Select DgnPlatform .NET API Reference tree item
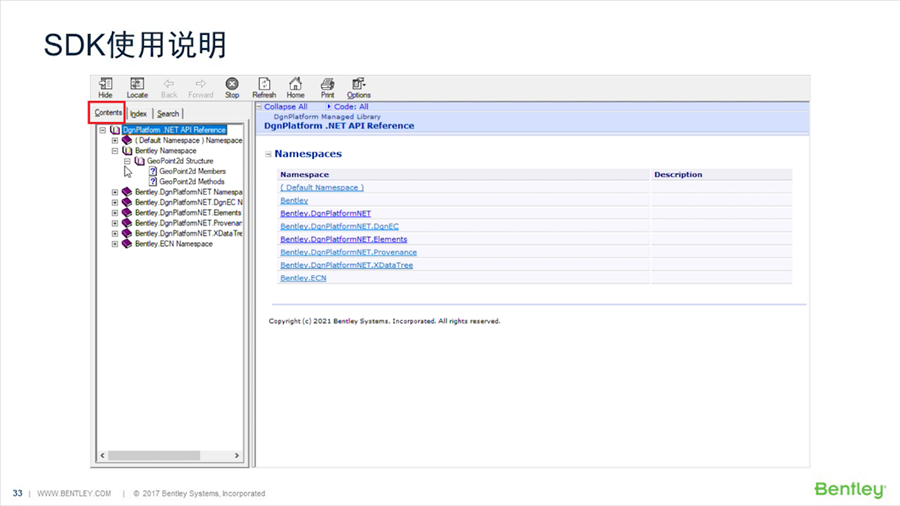Image resolution: width=900 pixels, height=506 pixels. (174, 130)
